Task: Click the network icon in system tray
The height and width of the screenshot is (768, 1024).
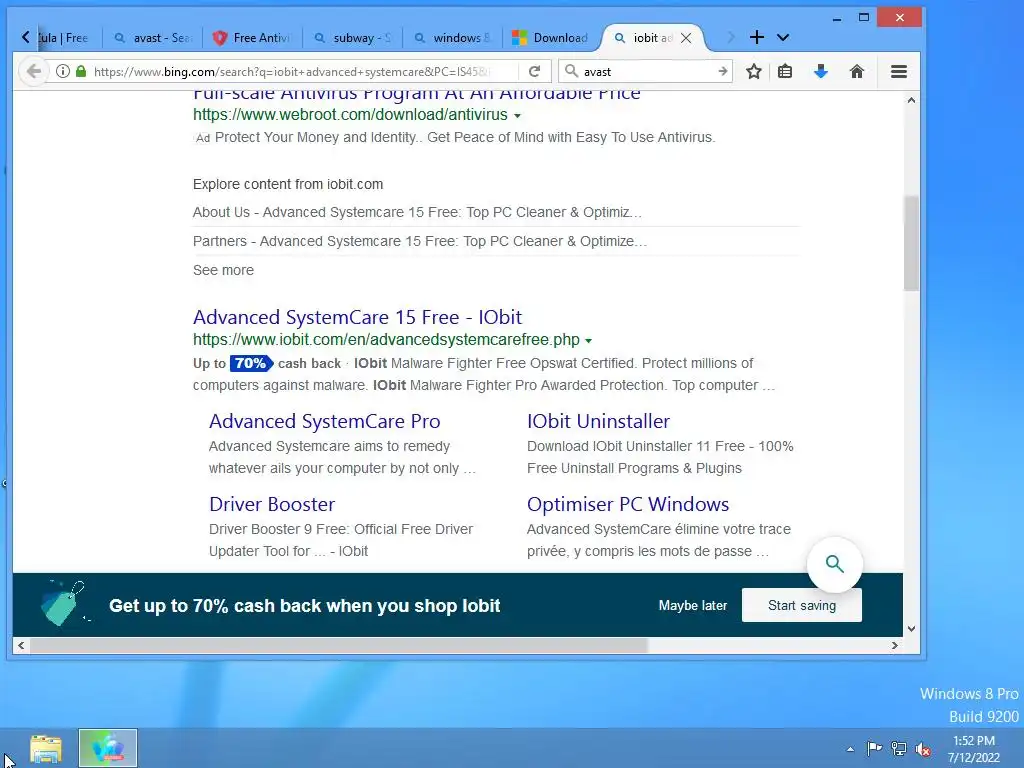Action: tap(899, 748)
